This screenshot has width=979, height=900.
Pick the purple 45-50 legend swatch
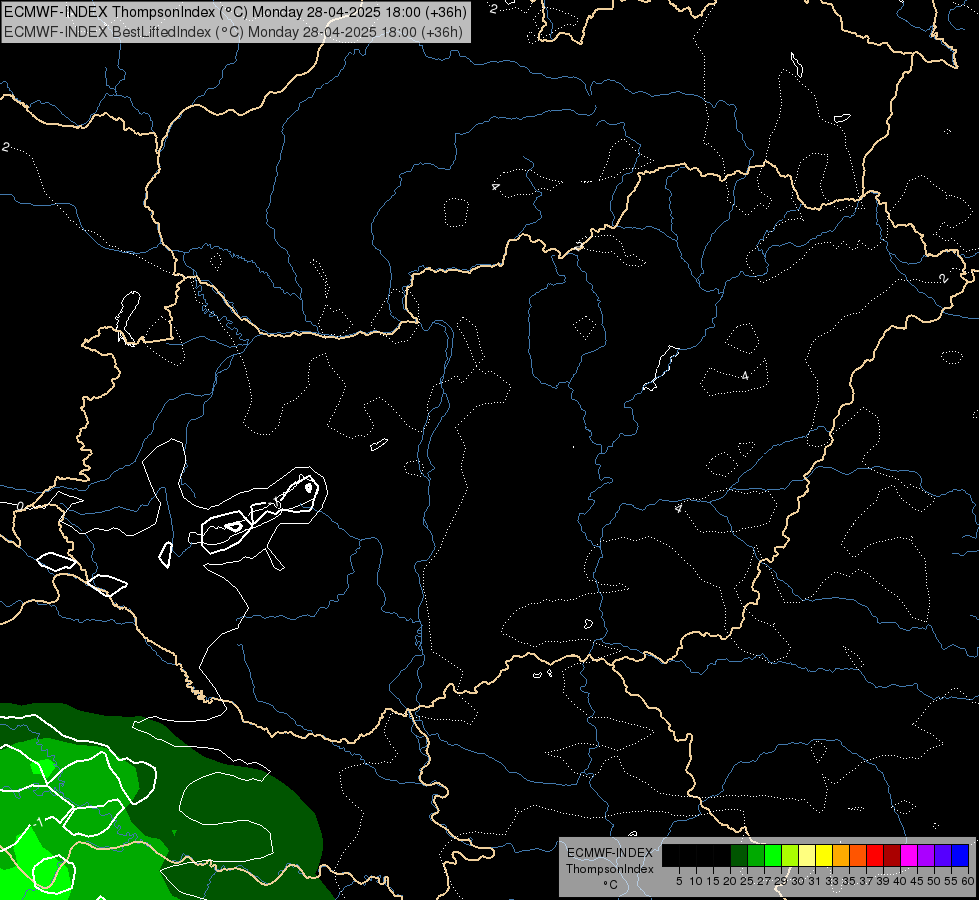pos(926,855)
